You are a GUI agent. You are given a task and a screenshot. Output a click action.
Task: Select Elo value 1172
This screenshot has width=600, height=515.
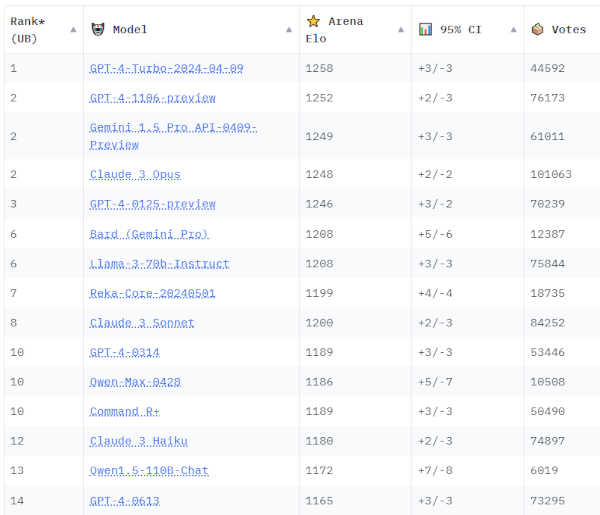[x=319, y=471]
